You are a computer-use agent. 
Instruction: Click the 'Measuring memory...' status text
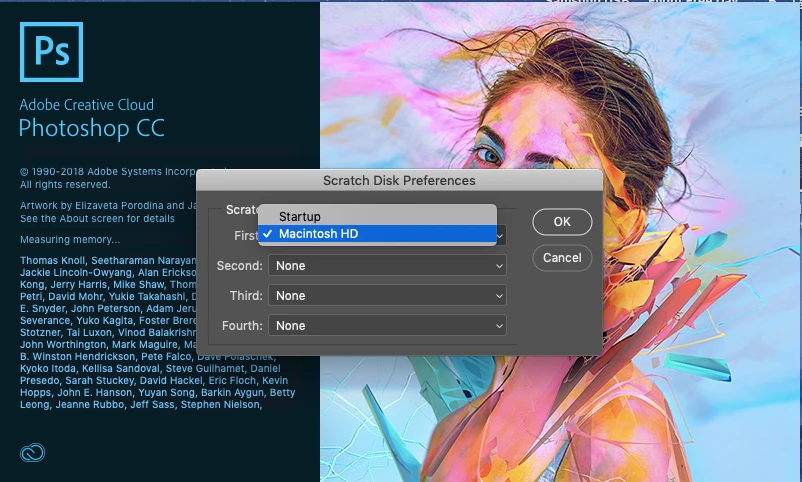coord(70,239)
